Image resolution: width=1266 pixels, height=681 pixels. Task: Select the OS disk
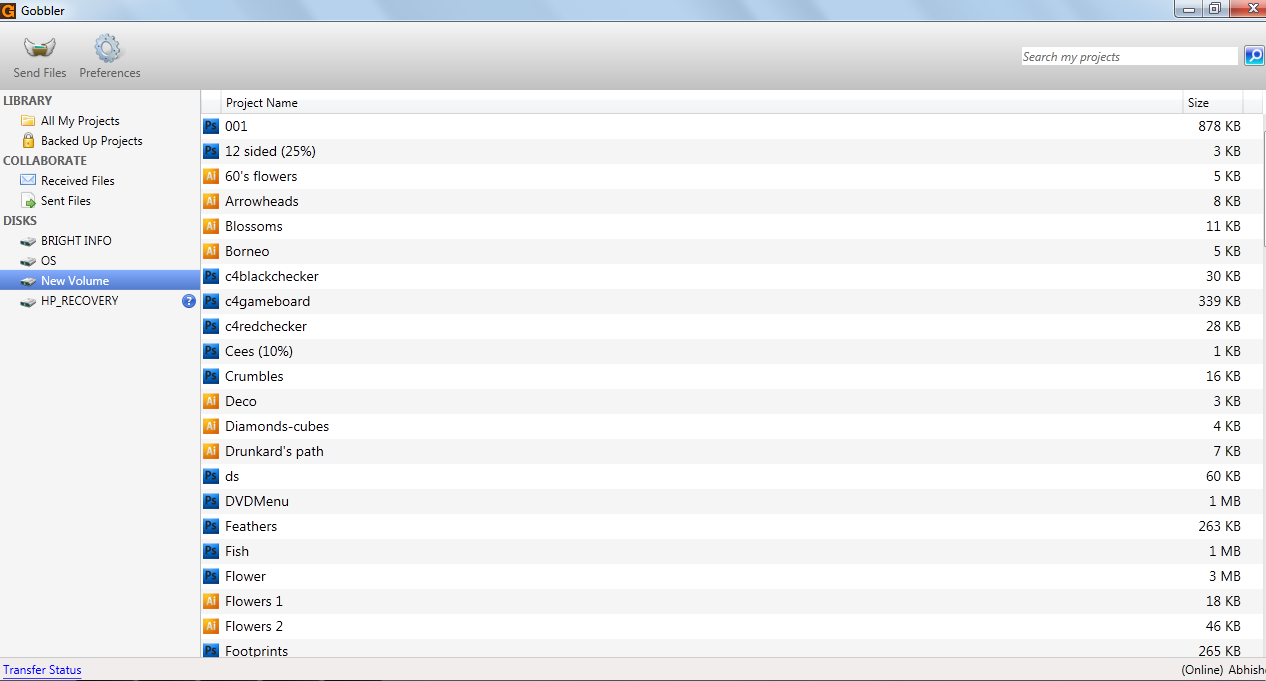point(49,261)
